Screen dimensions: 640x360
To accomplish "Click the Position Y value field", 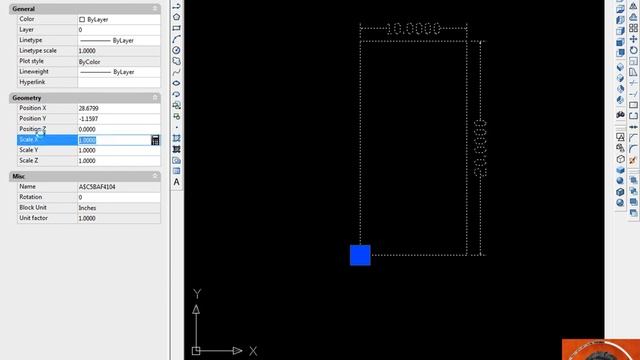I will pyautogui.click(x=119, y=119).
